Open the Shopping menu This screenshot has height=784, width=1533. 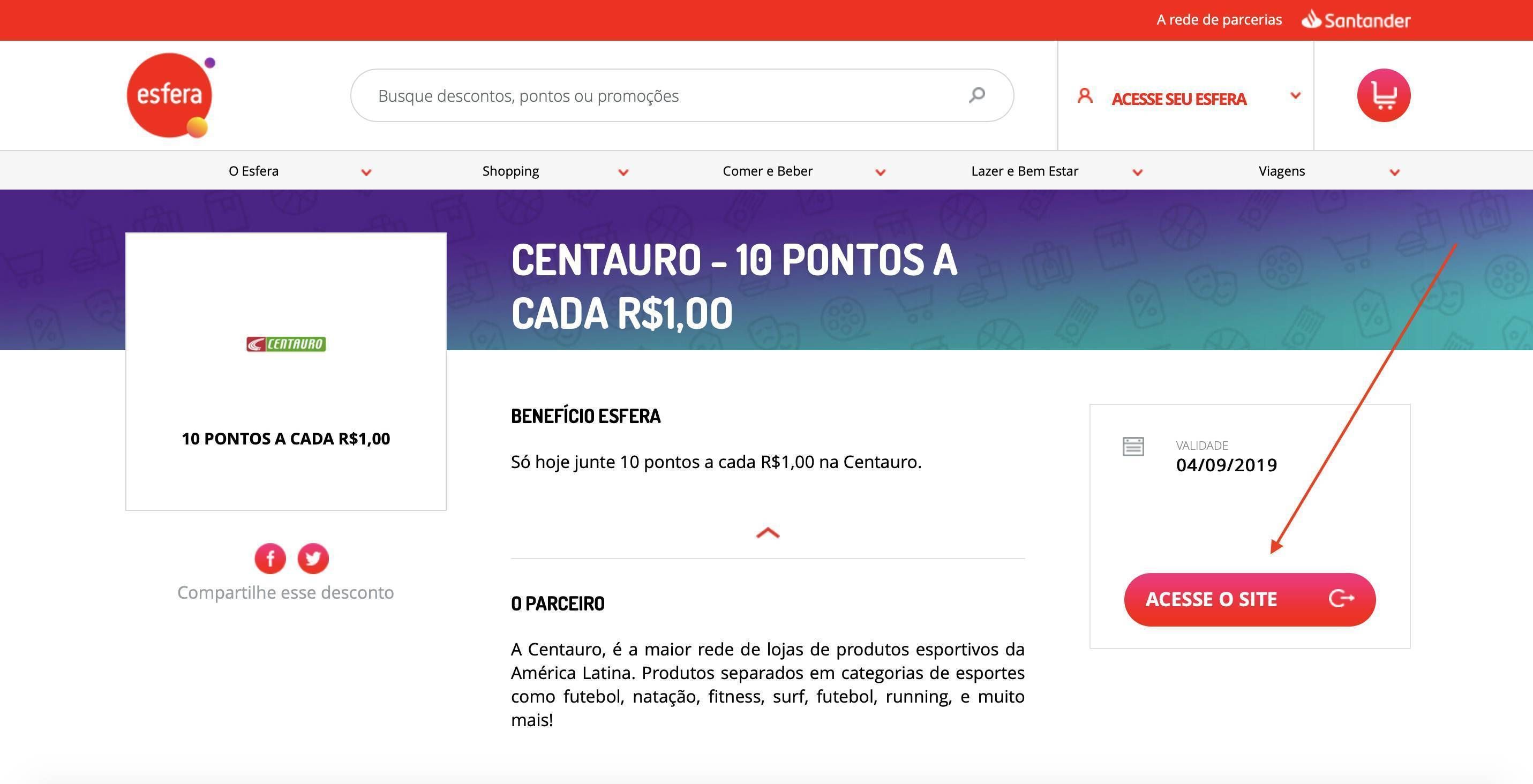coord(510,171)
